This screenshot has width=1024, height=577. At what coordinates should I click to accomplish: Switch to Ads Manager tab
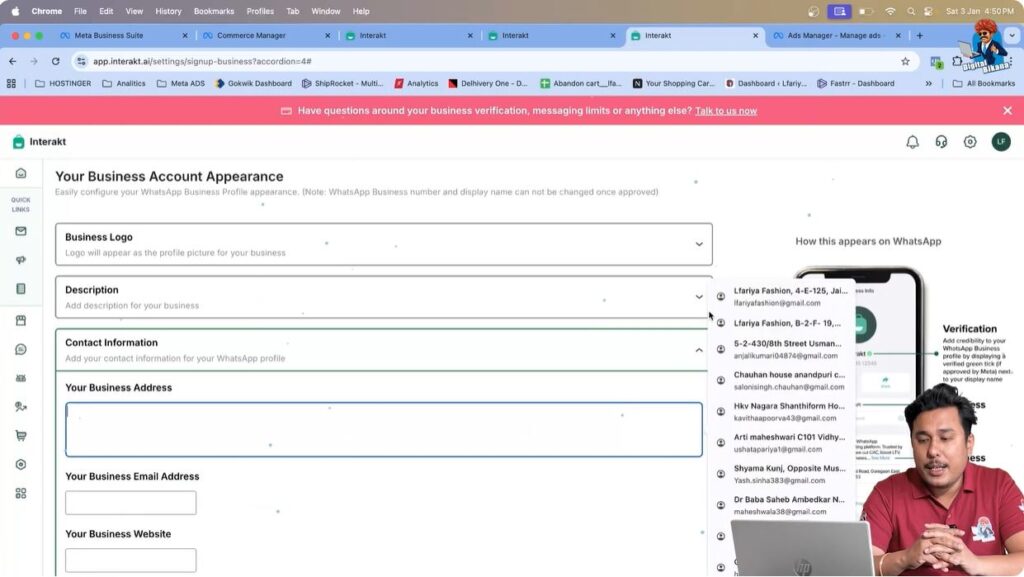coord(834,35)
